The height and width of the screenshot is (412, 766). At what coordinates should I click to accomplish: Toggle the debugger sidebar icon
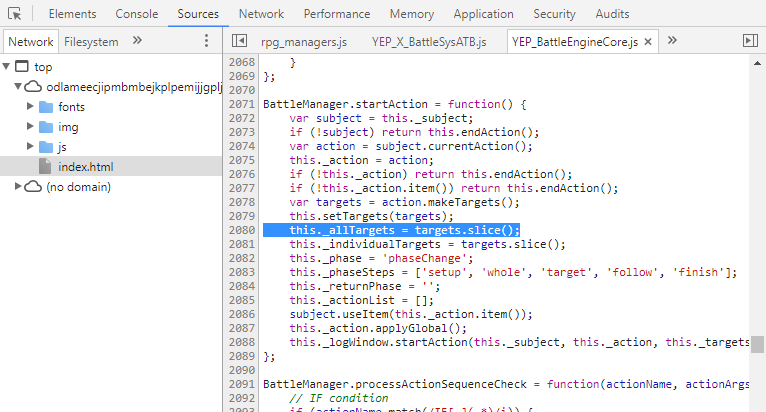(x=750, y=41)
